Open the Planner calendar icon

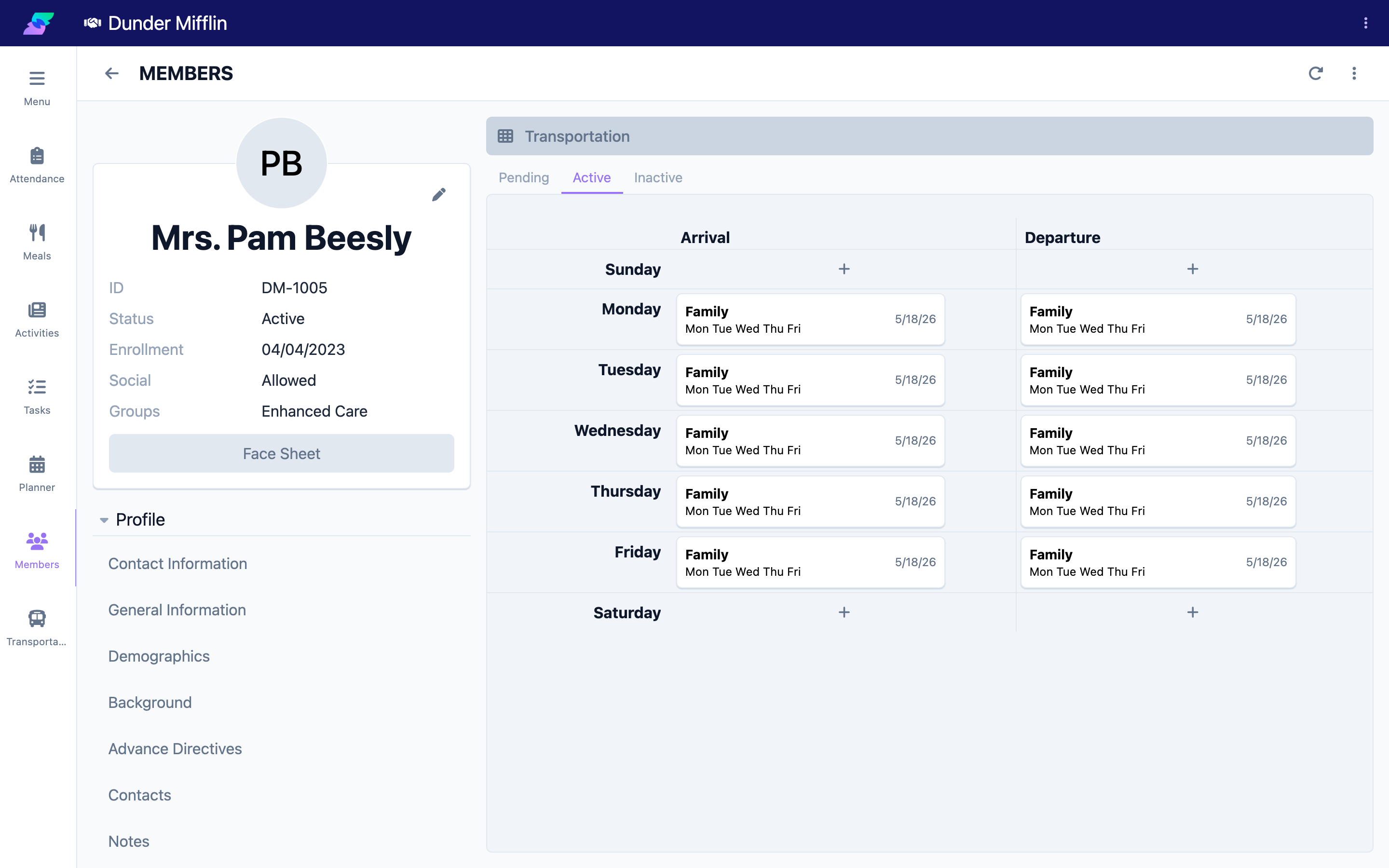point(37,464)
